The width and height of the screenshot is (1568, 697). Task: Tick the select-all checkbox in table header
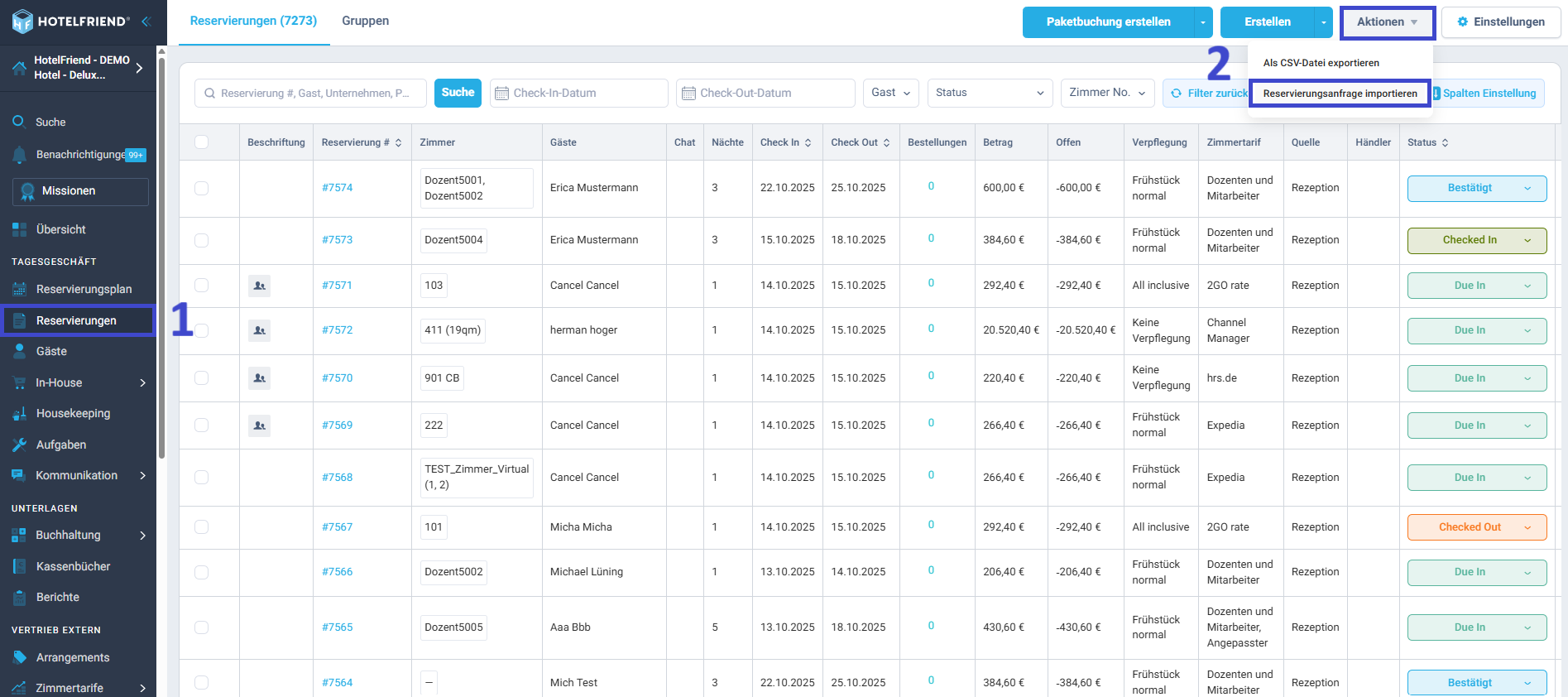(x=201, y=142)
